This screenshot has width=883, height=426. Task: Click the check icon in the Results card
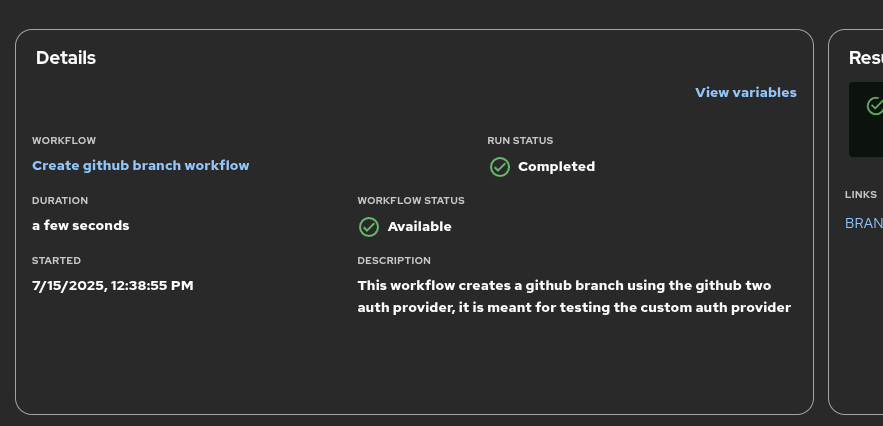874,106
